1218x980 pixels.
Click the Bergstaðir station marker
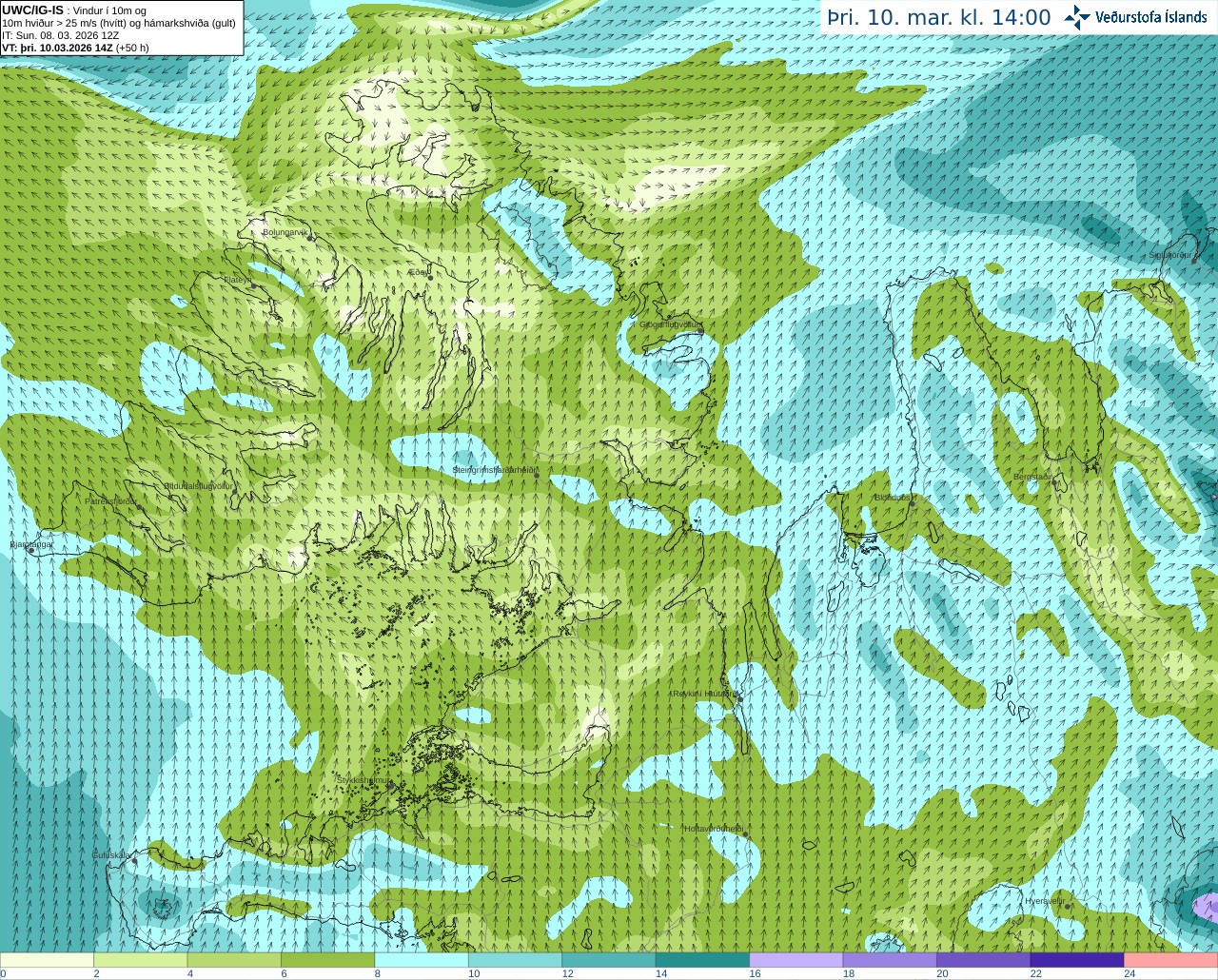point(1054,482)
